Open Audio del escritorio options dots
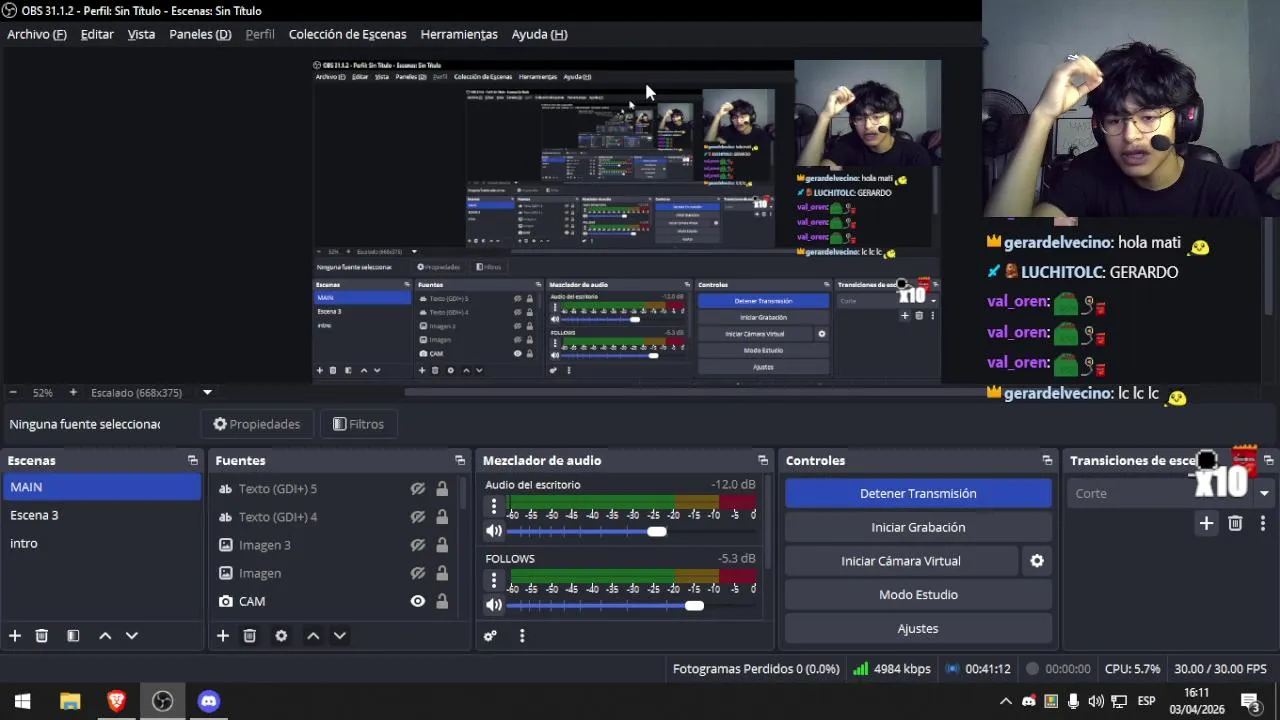1280x720 pixels. pos(493,507)
